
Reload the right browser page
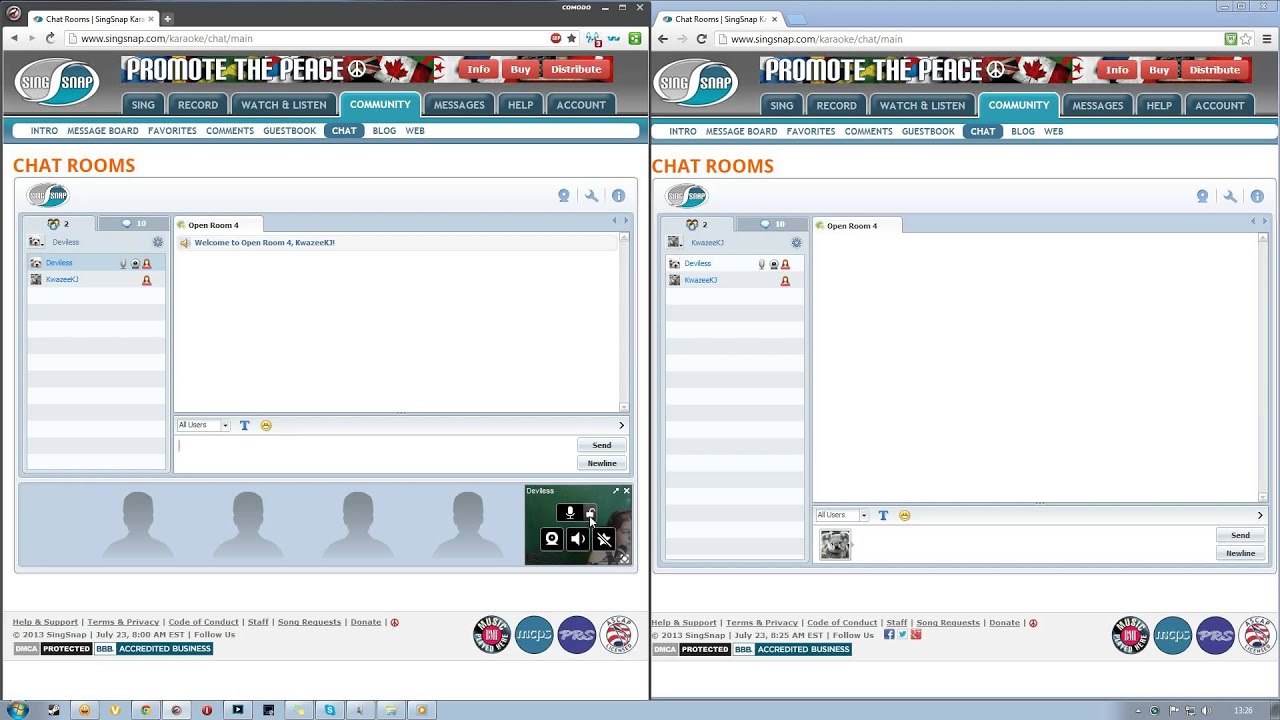coord(701,39)
